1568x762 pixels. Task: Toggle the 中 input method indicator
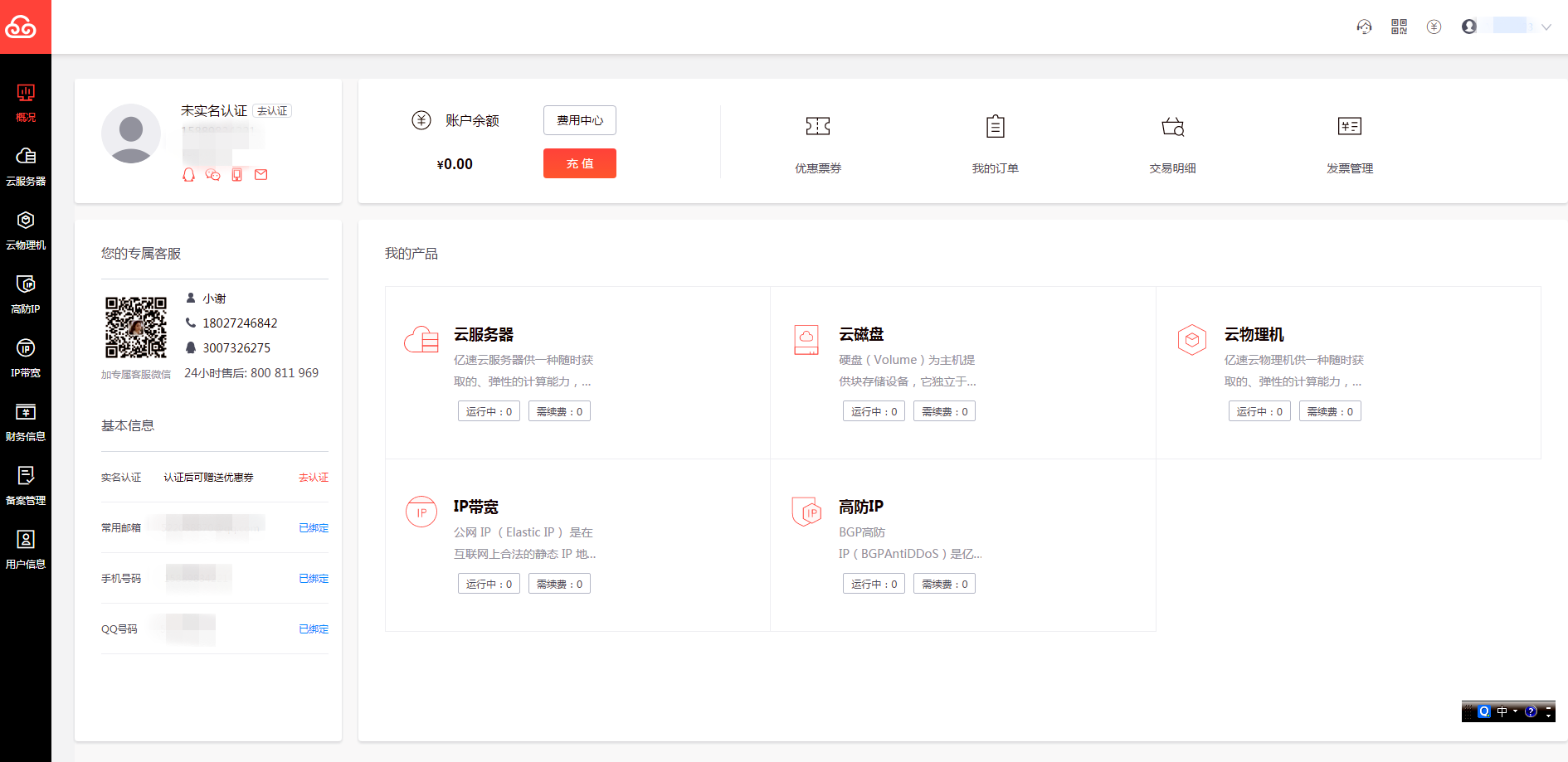coord(1502,711)
